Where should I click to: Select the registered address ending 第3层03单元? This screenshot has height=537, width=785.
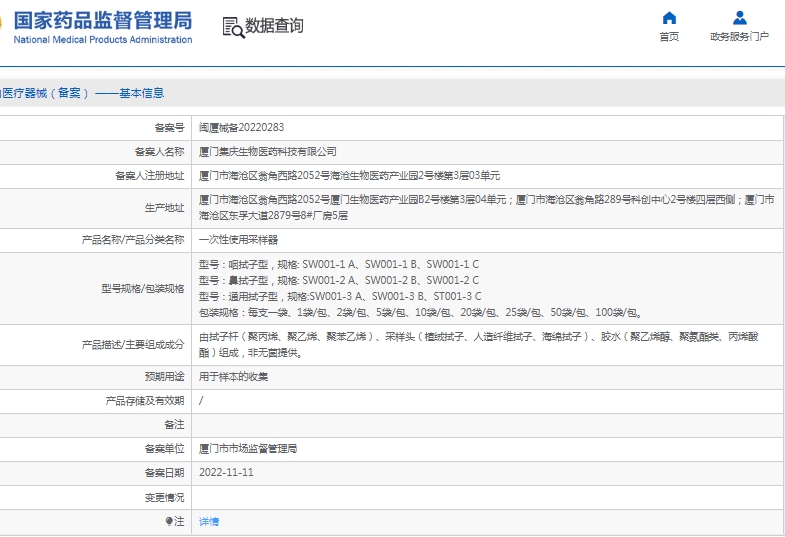pyautogui.click(x=349, y=176)
